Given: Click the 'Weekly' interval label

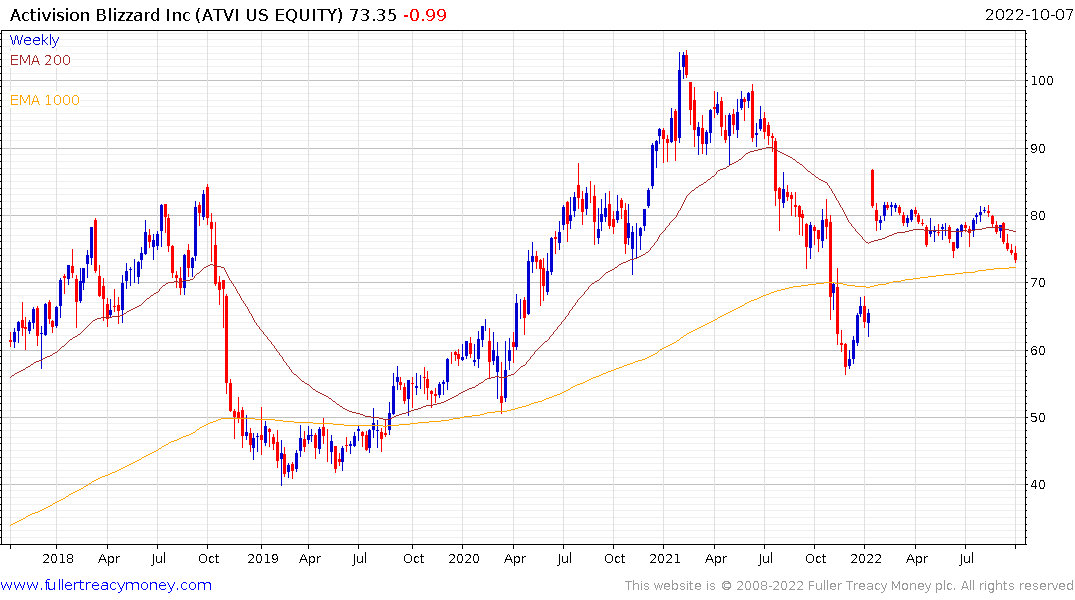Looking at the screenshot, I should [x=34, y=40].
